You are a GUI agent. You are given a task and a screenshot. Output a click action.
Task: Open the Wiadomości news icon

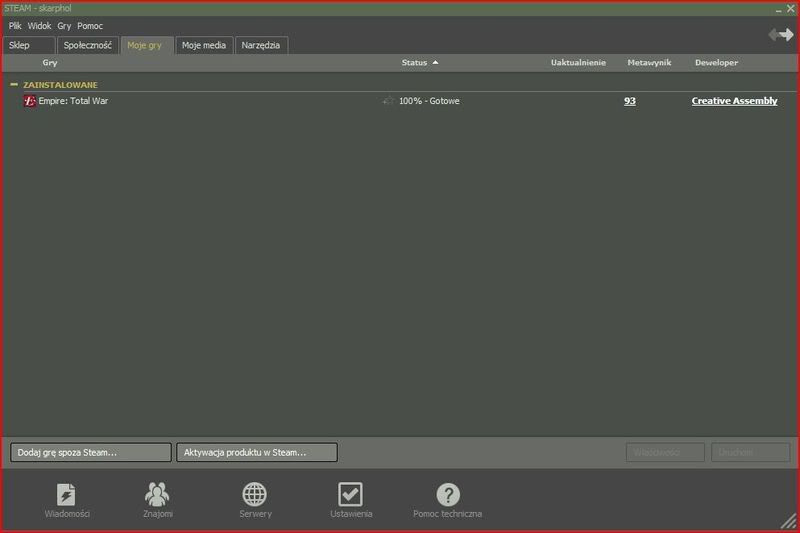click(x=66, y=495)
